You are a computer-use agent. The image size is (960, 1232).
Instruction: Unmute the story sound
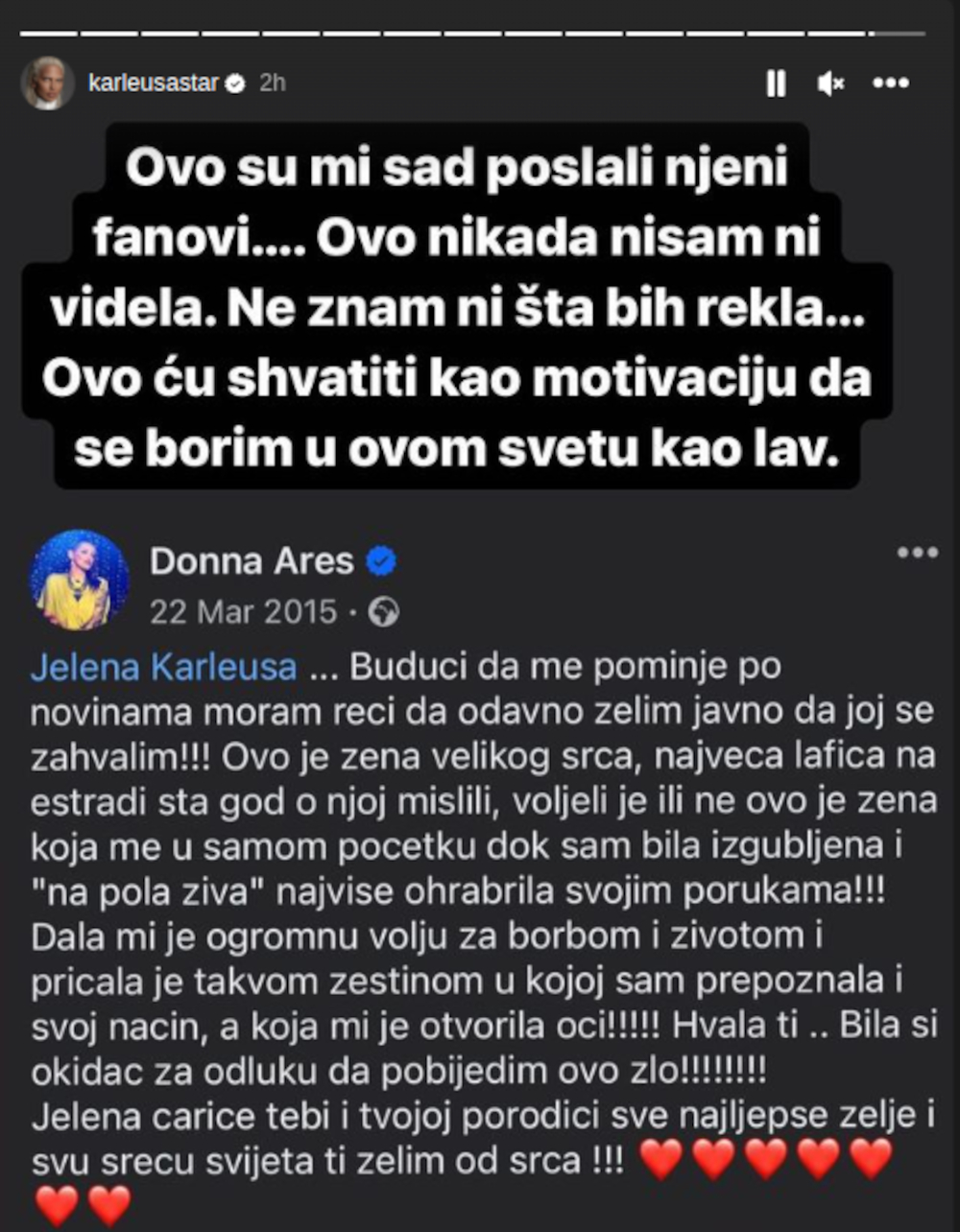coord(830,84)
